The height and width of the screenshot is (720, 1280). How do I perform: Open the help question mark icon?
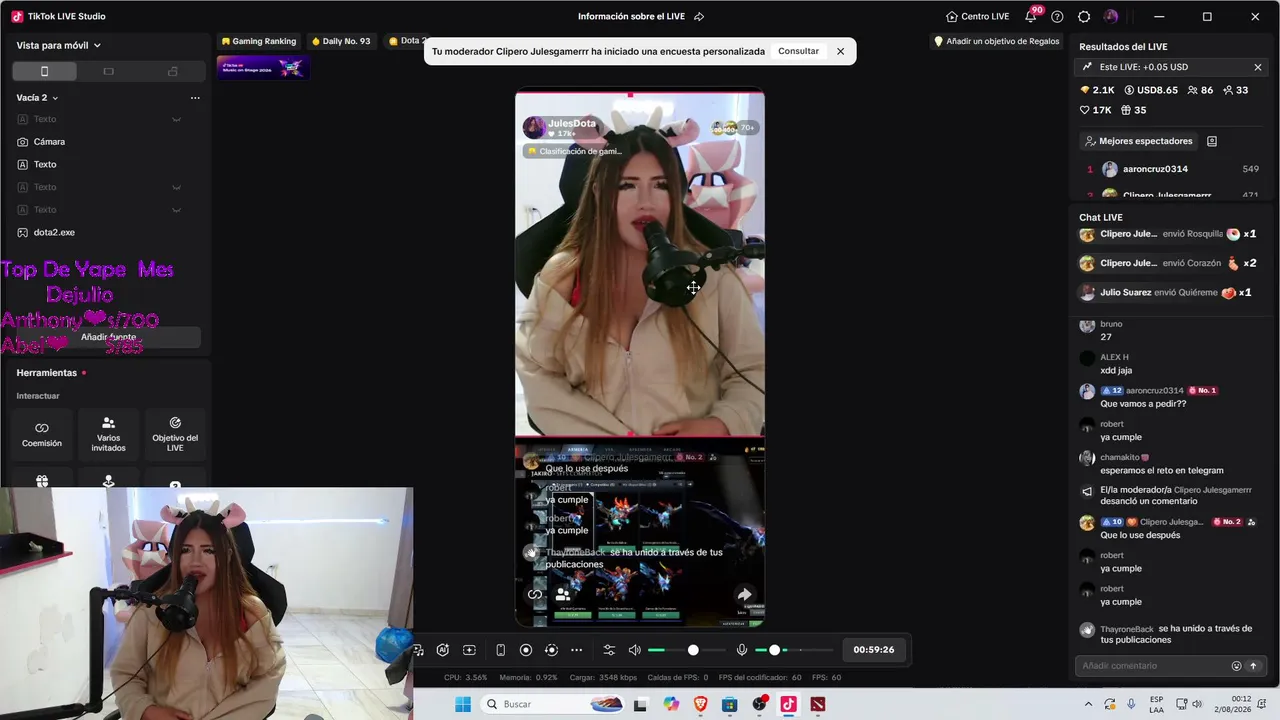click(x=1057, y=16)
